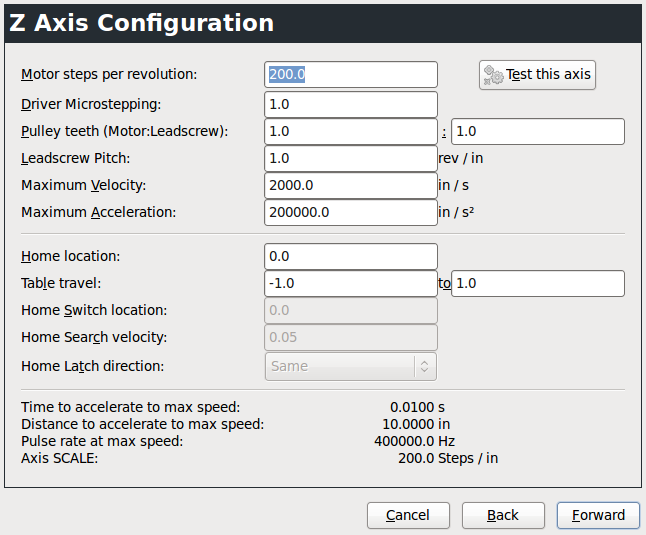Click the Pulse rate at max speed label
This screenshot has width=646, height=535.
[x=102, y=442]
